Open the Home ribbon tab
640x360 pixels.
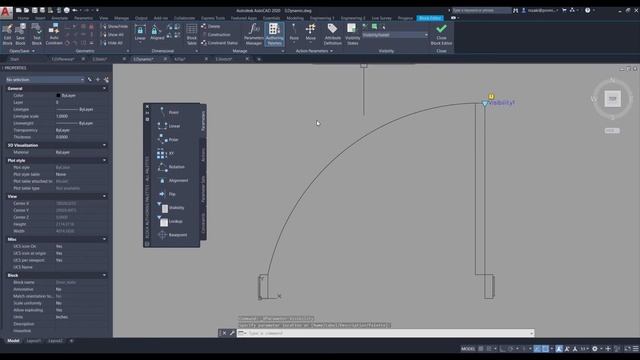coord(23,18)
